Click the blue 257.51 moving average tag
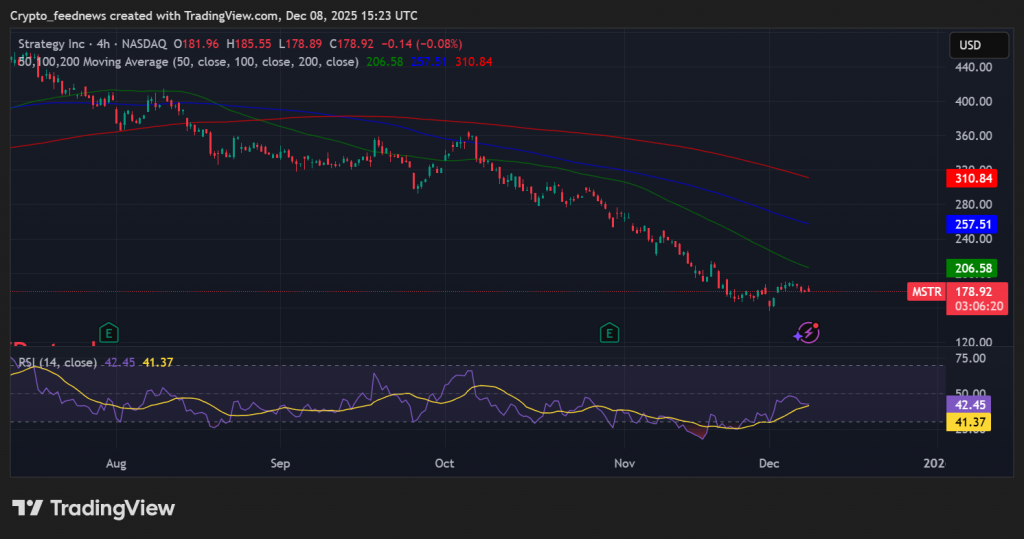The height and width of the screenshot is (539, 1024). (974, 225)
